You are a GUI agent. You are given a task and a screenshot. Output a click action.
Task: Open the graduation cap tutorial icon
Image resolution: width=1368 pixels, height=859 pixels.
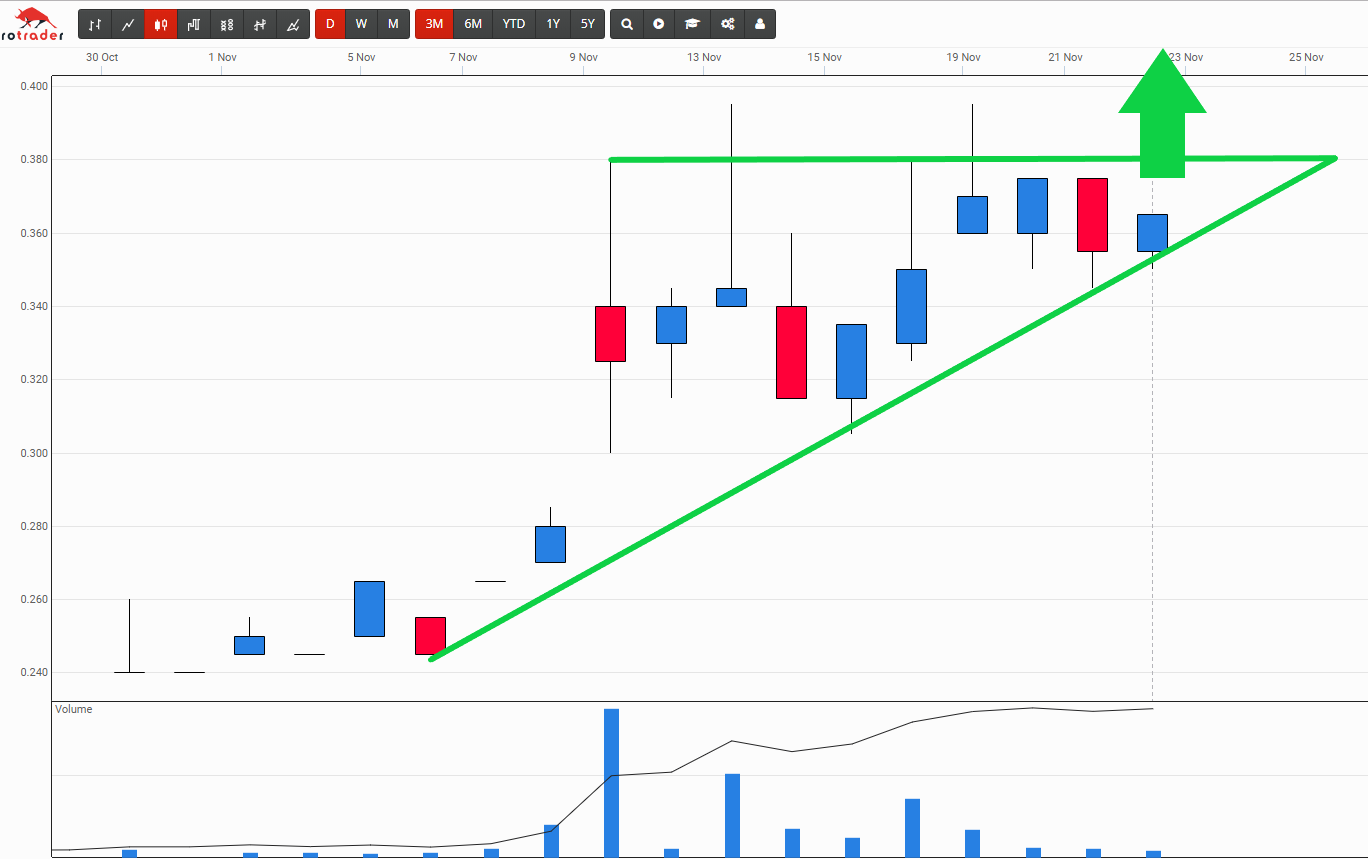(x=692, y=24)
